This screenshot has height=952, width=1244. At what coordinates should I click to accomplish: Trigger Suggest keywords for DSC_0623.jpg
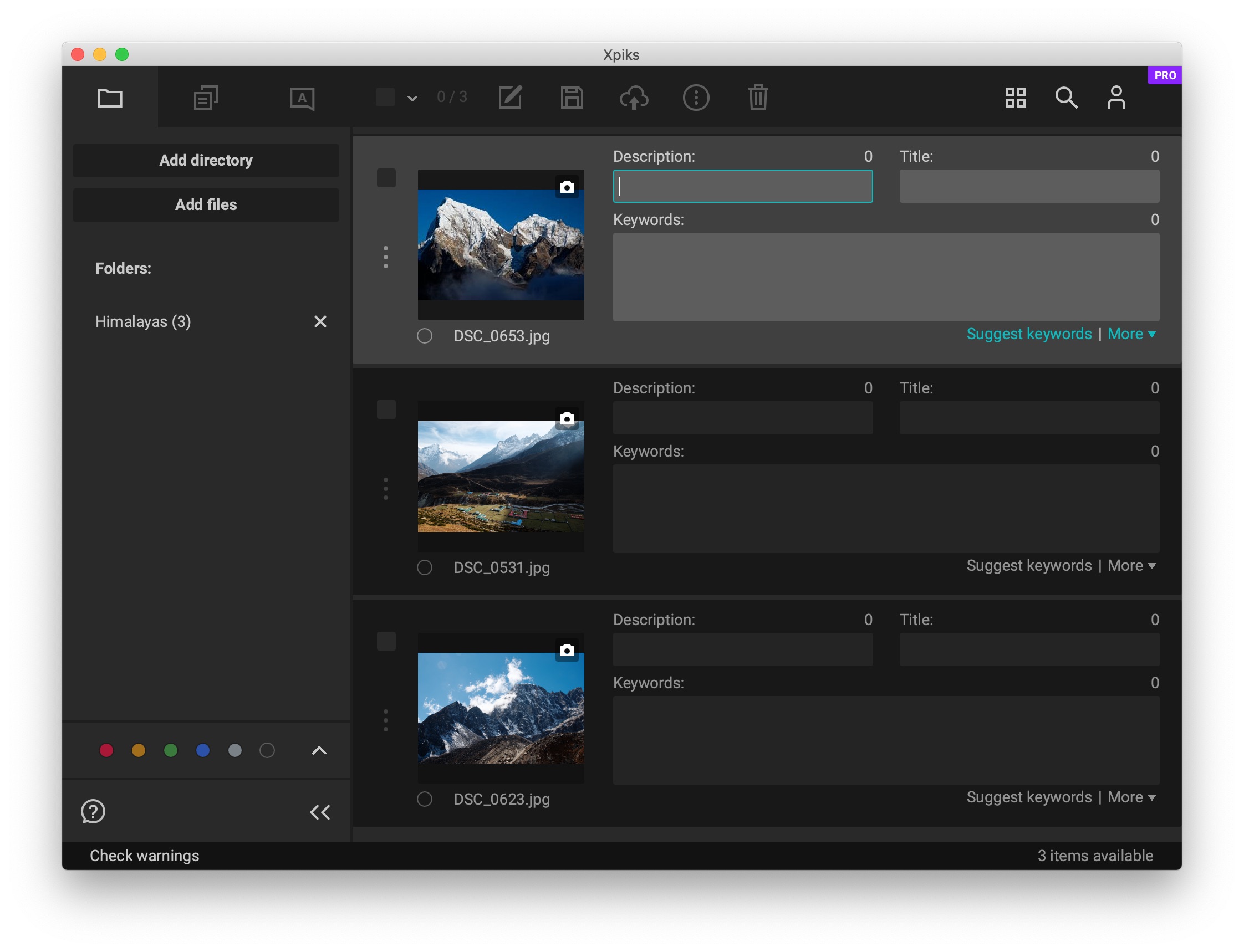pyautogui.click(x=1029, y=797)
